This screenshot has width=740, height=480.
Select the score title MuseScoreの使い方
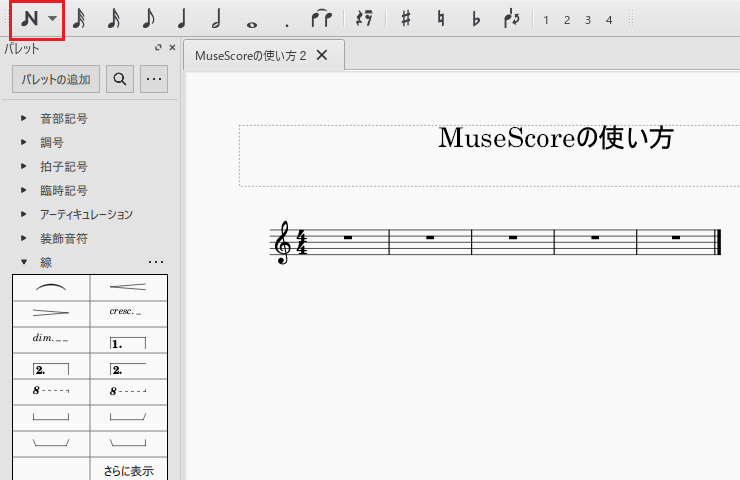555,138
